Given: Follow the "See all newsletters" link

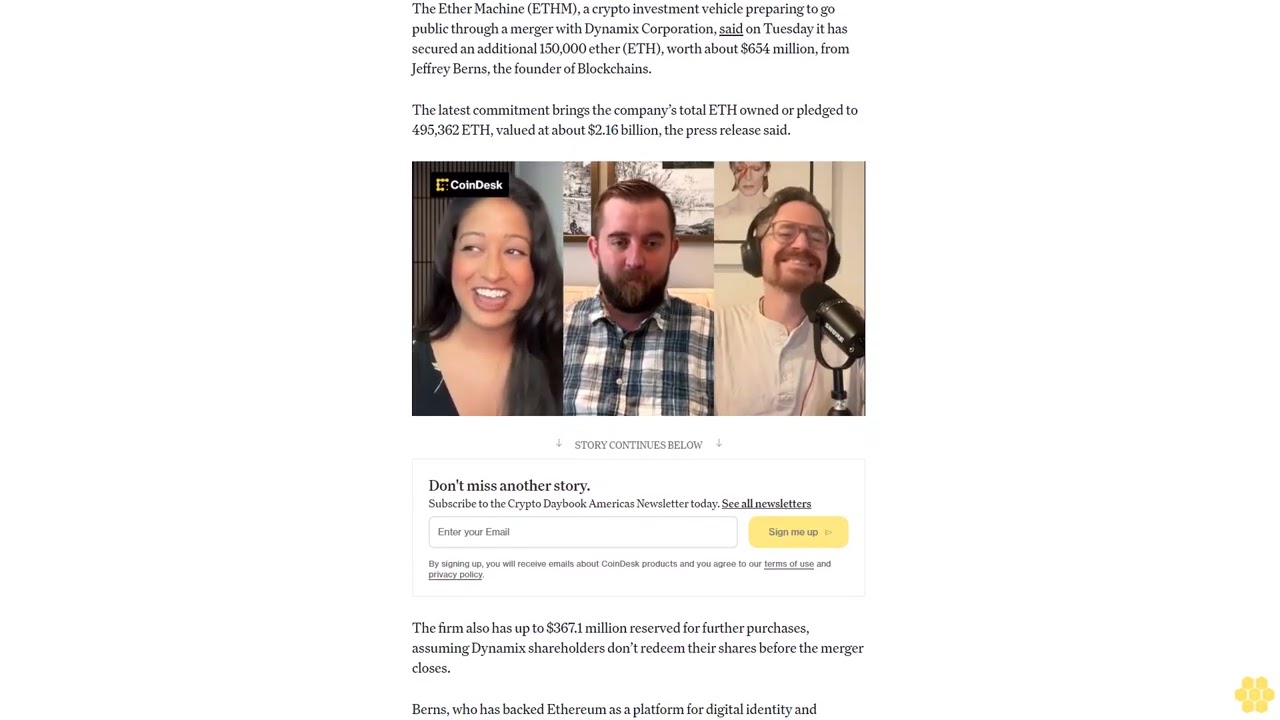Looking at the screenshot, I should tap(766, 504).
